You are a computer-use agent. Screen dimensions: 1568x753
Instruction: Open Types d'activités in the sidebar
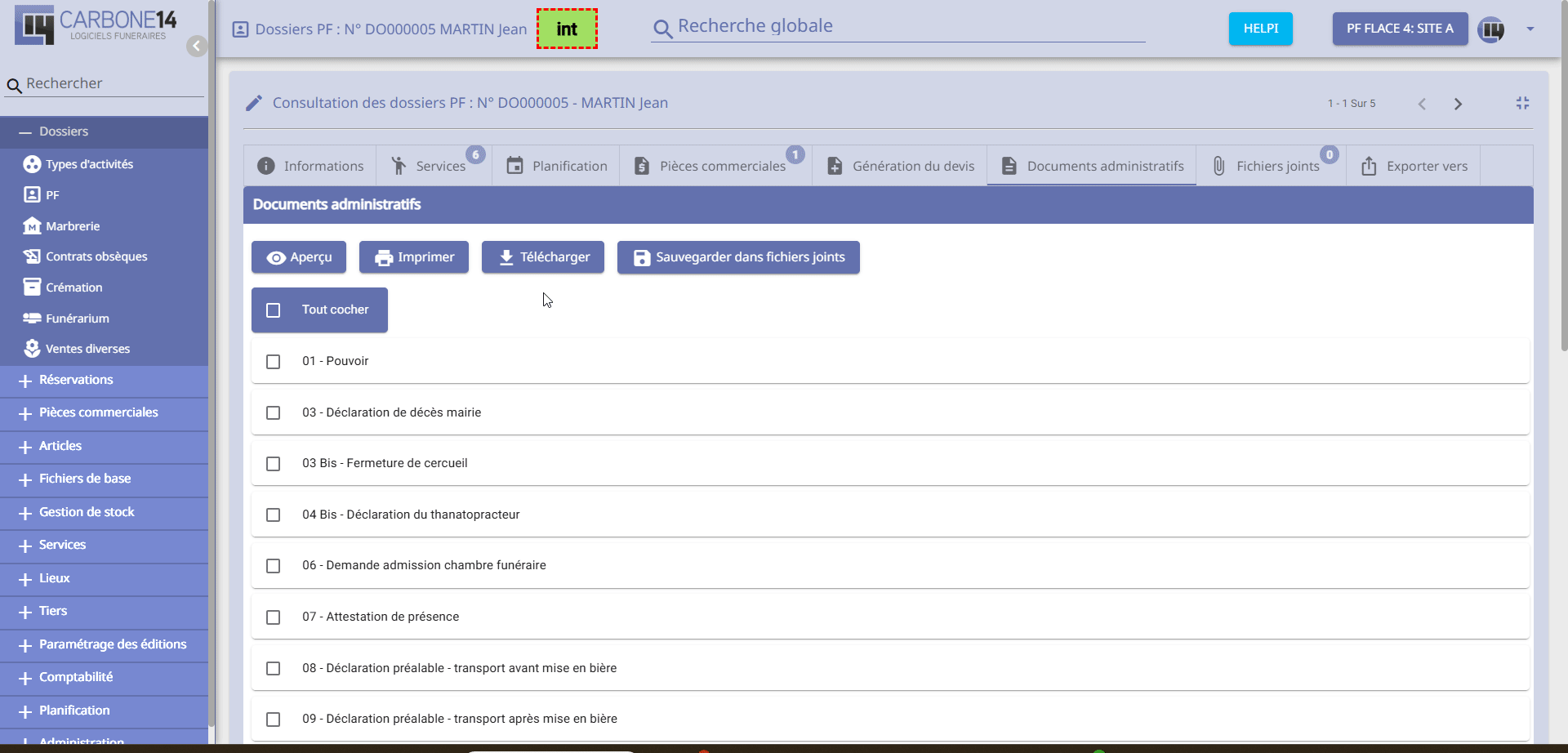(89, 164)
